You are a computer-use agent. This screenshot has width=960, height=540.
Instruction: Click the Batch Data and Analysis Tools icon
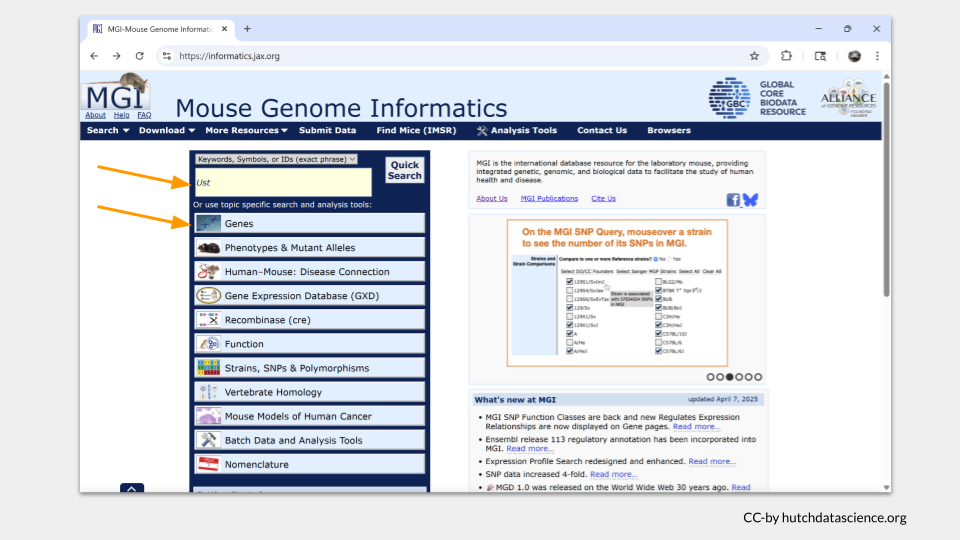click(208, 440)
